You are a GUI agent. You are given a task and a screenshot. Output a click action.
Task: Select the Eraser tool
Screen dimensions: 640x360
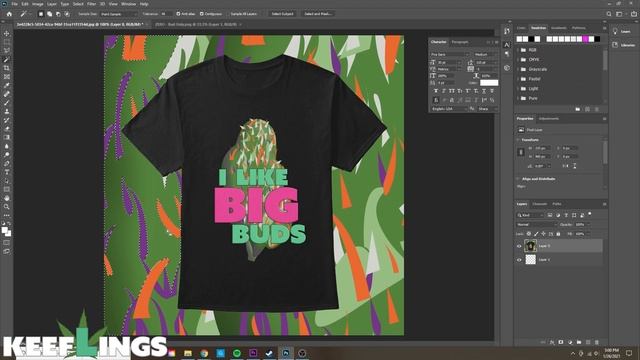[7, 129]
